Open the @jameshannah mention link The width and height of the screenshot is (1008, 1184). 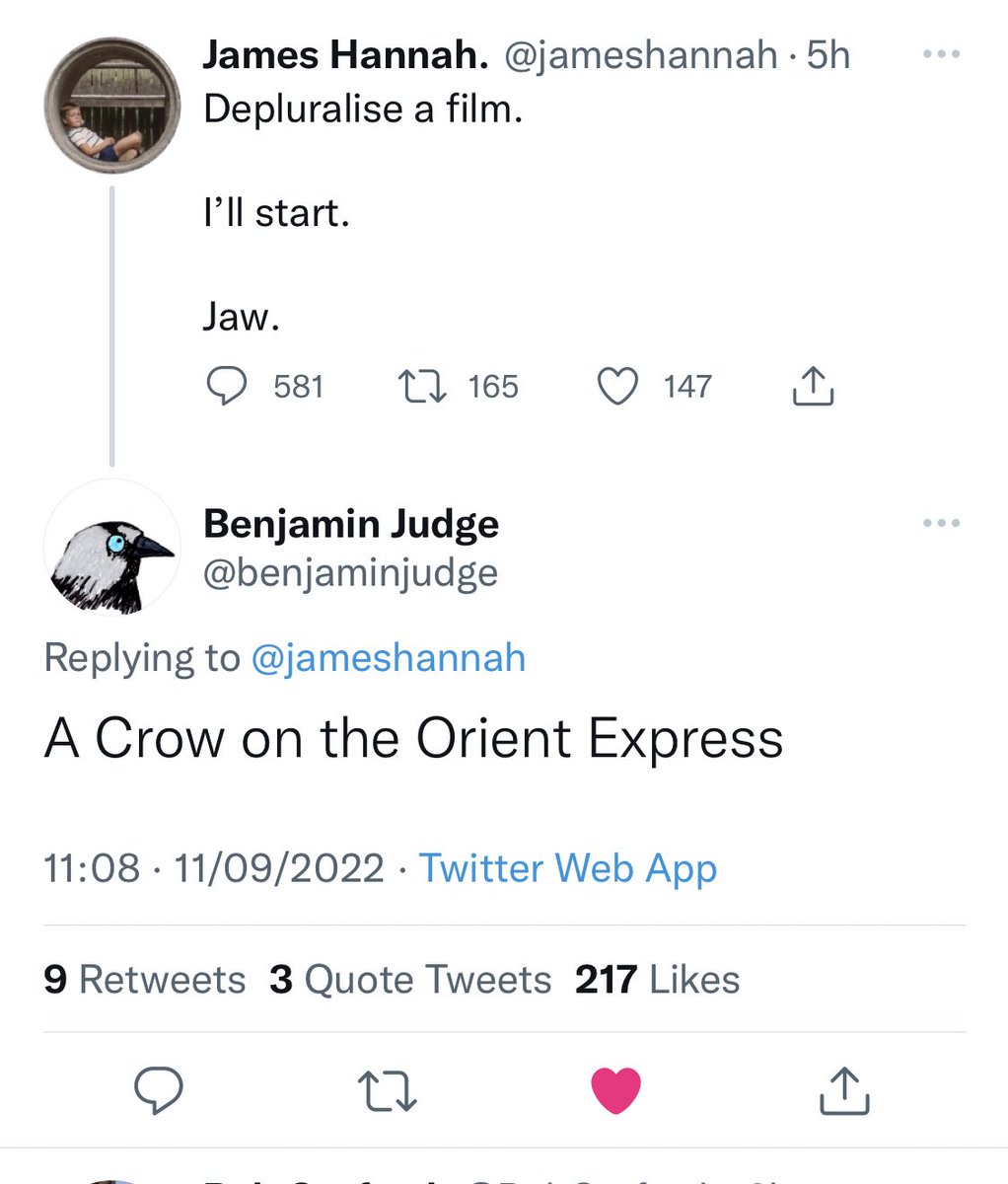389,658
